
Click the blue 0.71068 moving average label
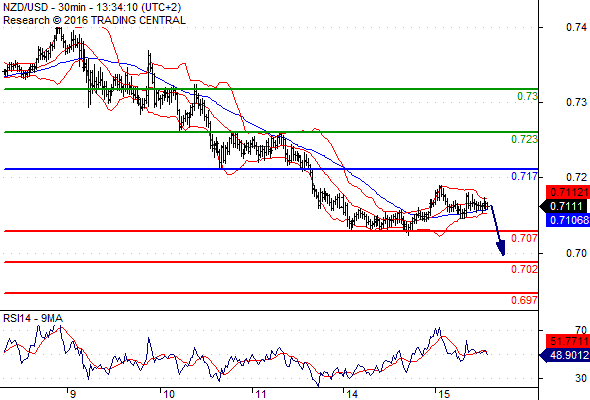pos(567,220)
